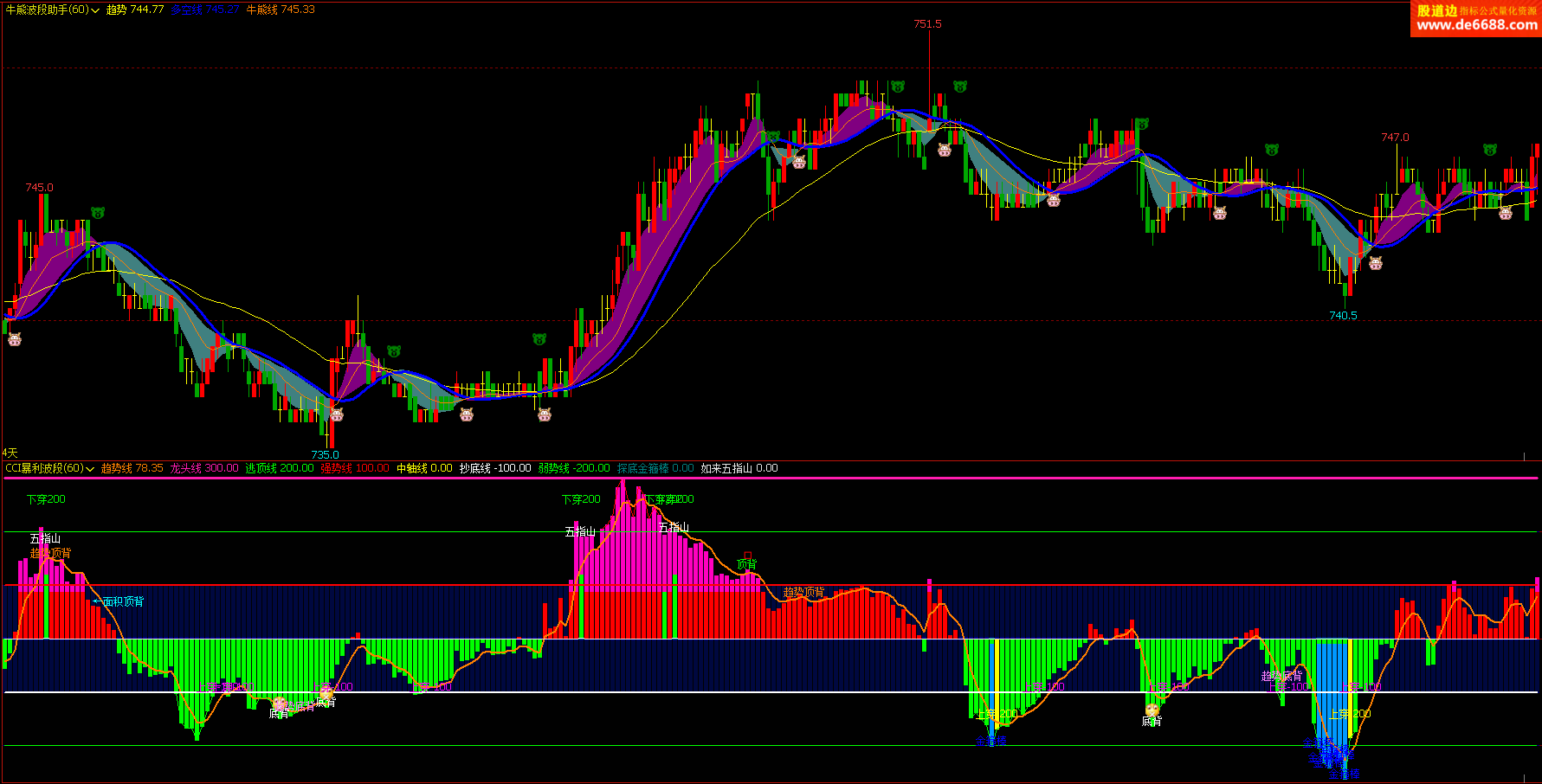This screenshot has height=784, width=1542.
Task: Select the pink bull icon at chart's far left
Action: 15,339
